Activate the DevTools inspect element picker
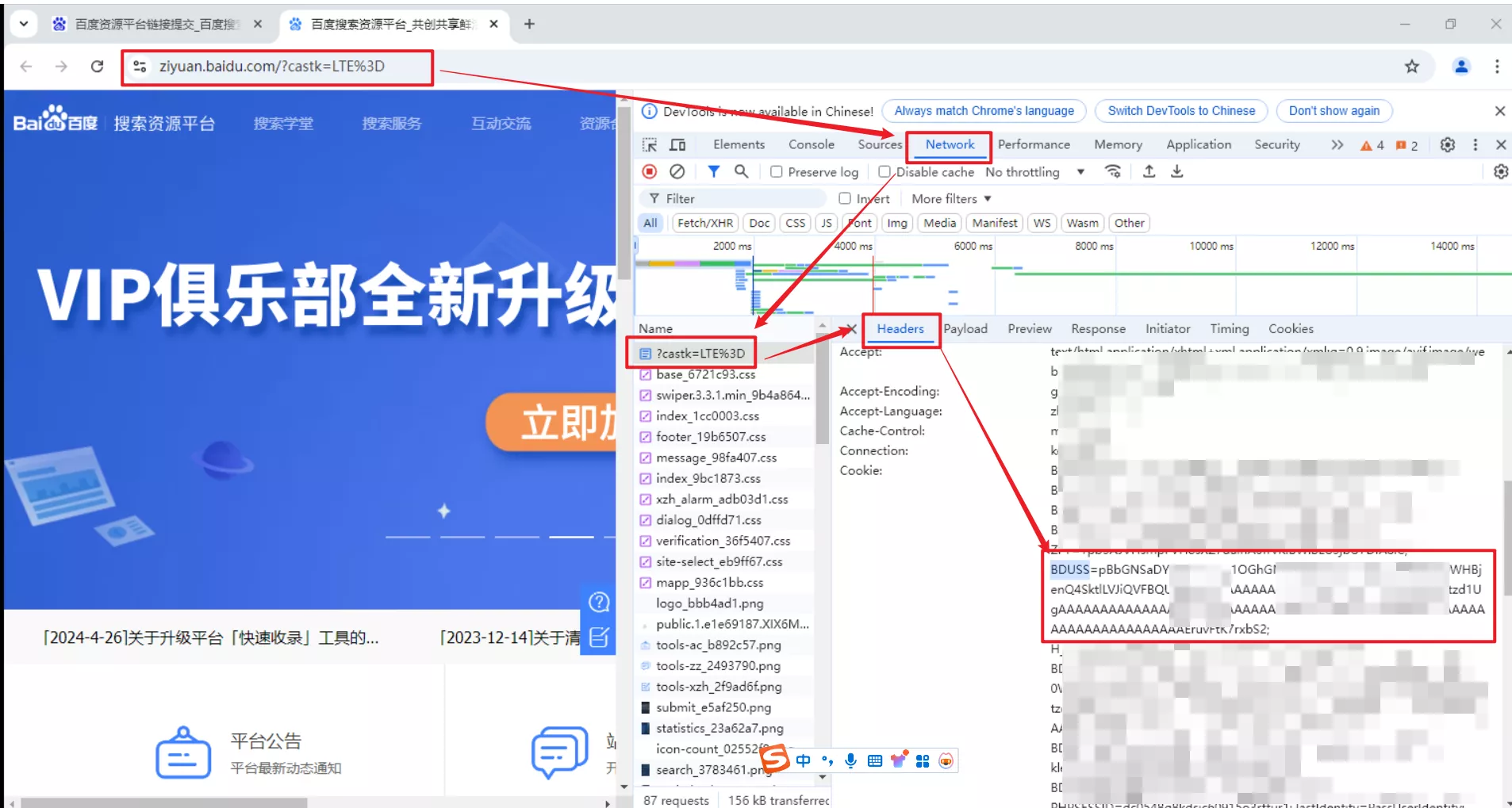The height and width of the screenshot is (808, 1512). (x=650, y=144)
